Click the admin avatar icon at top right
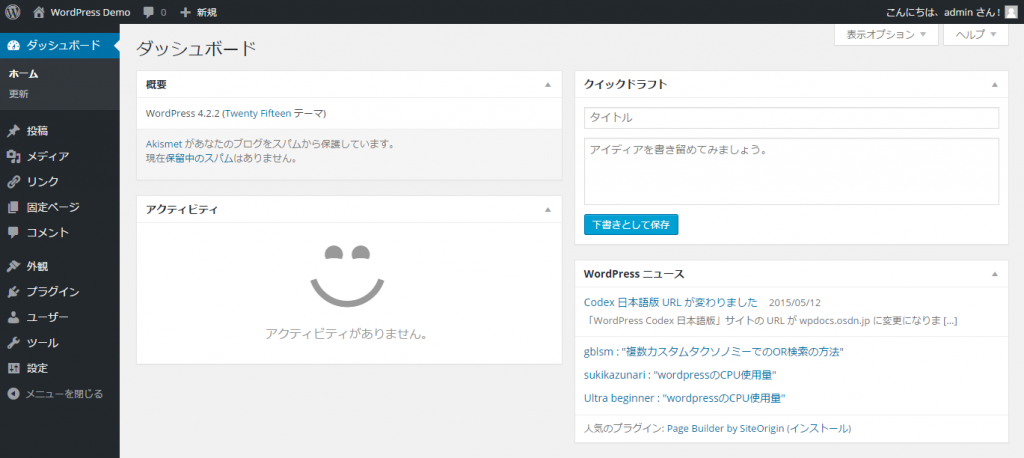 pos(1011,12)
